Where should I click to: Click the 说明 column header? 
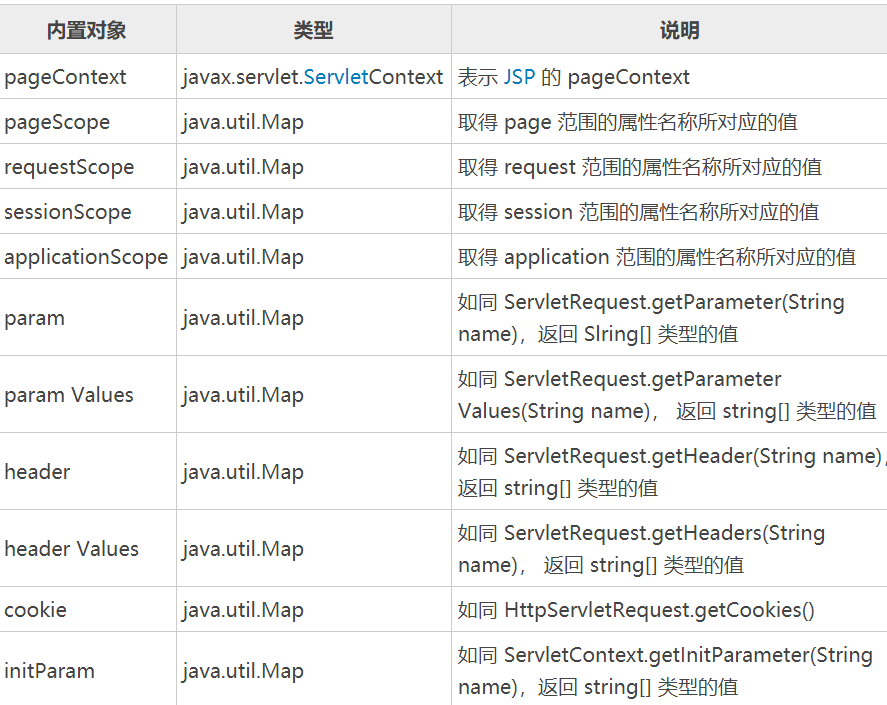coord(679,31)
